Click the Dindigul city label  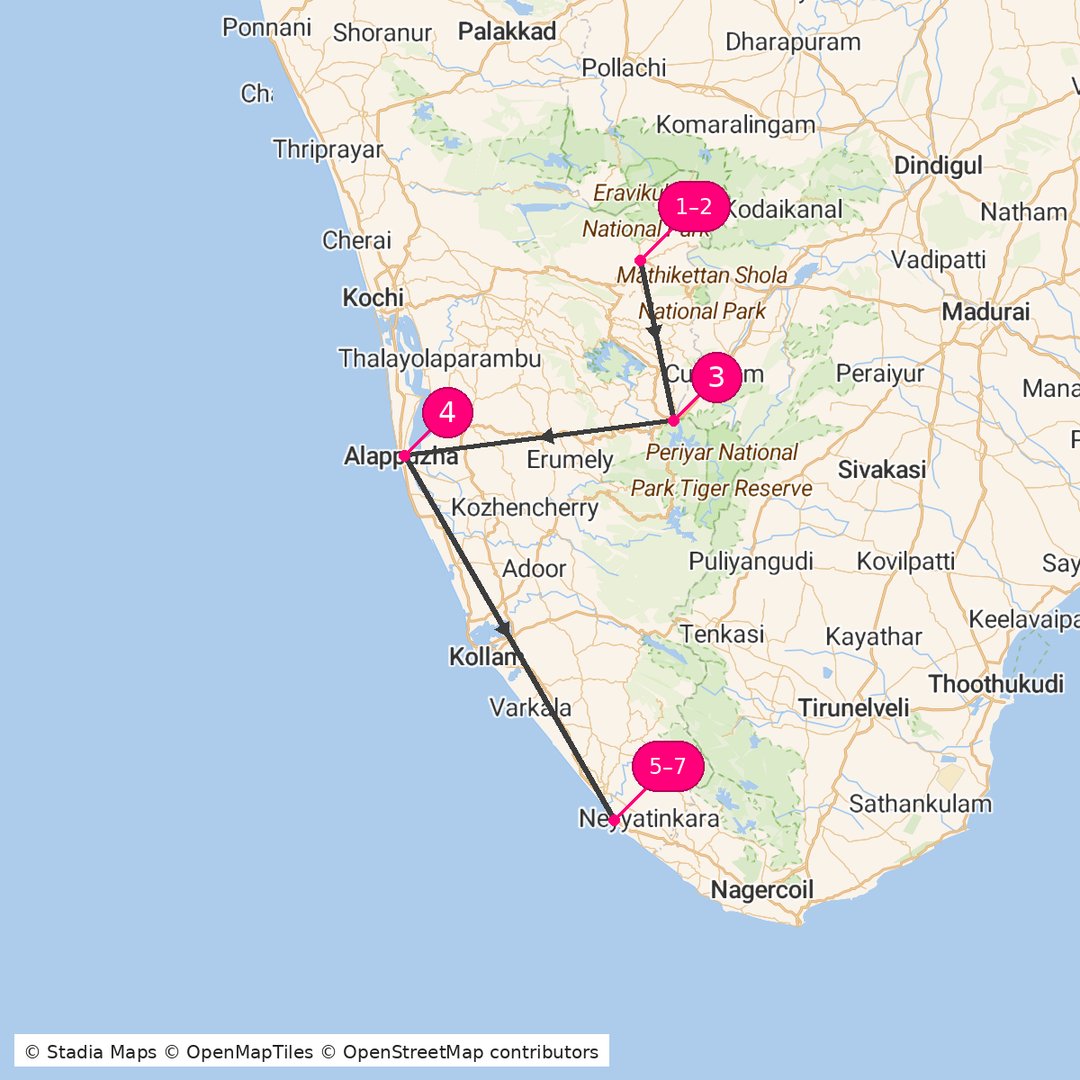click(x=938, y=165)
